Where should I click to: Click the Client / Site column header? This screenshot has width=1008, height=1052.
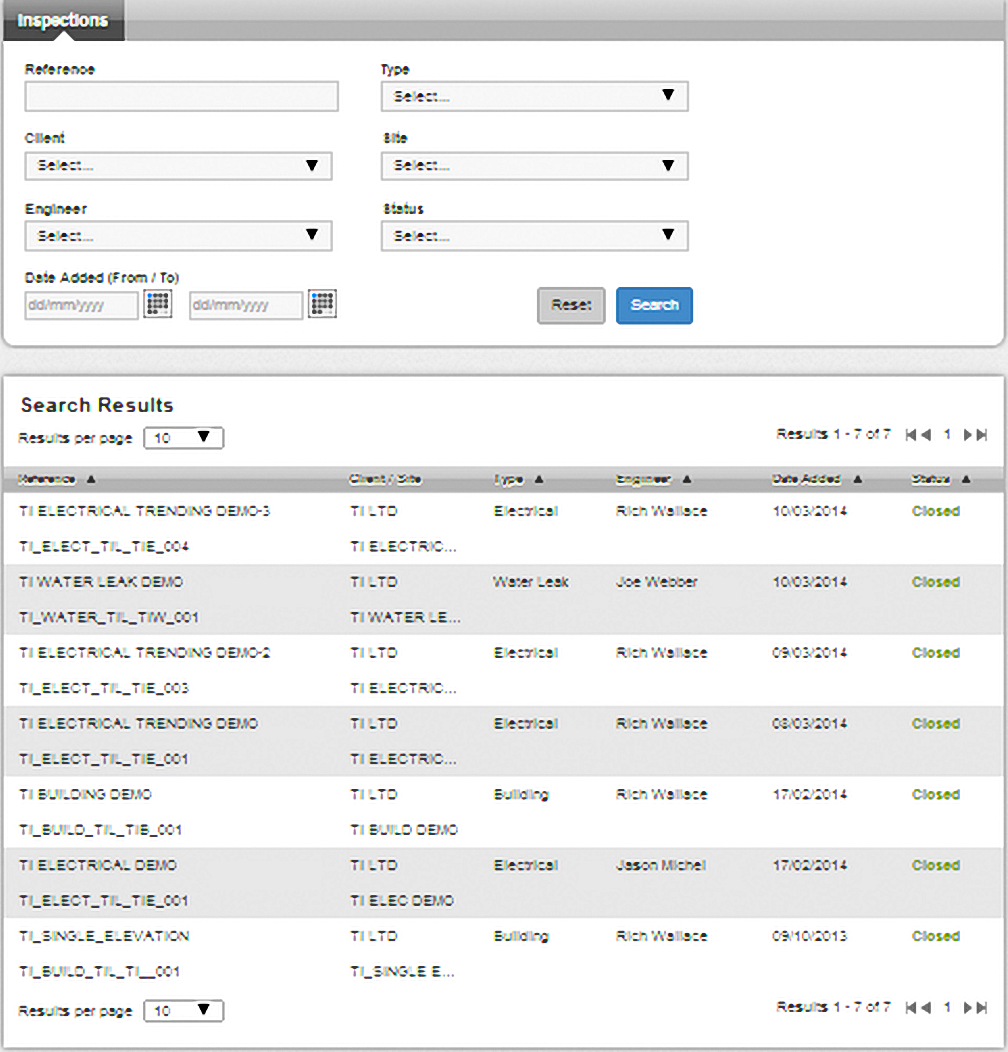(x=385, y=479)
